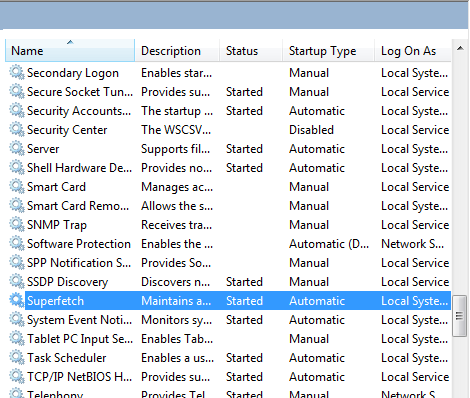The height and width of the screenshot is (398, 470).
Task: Click 'The WSCSV...' description text
Action: [176, 130]
